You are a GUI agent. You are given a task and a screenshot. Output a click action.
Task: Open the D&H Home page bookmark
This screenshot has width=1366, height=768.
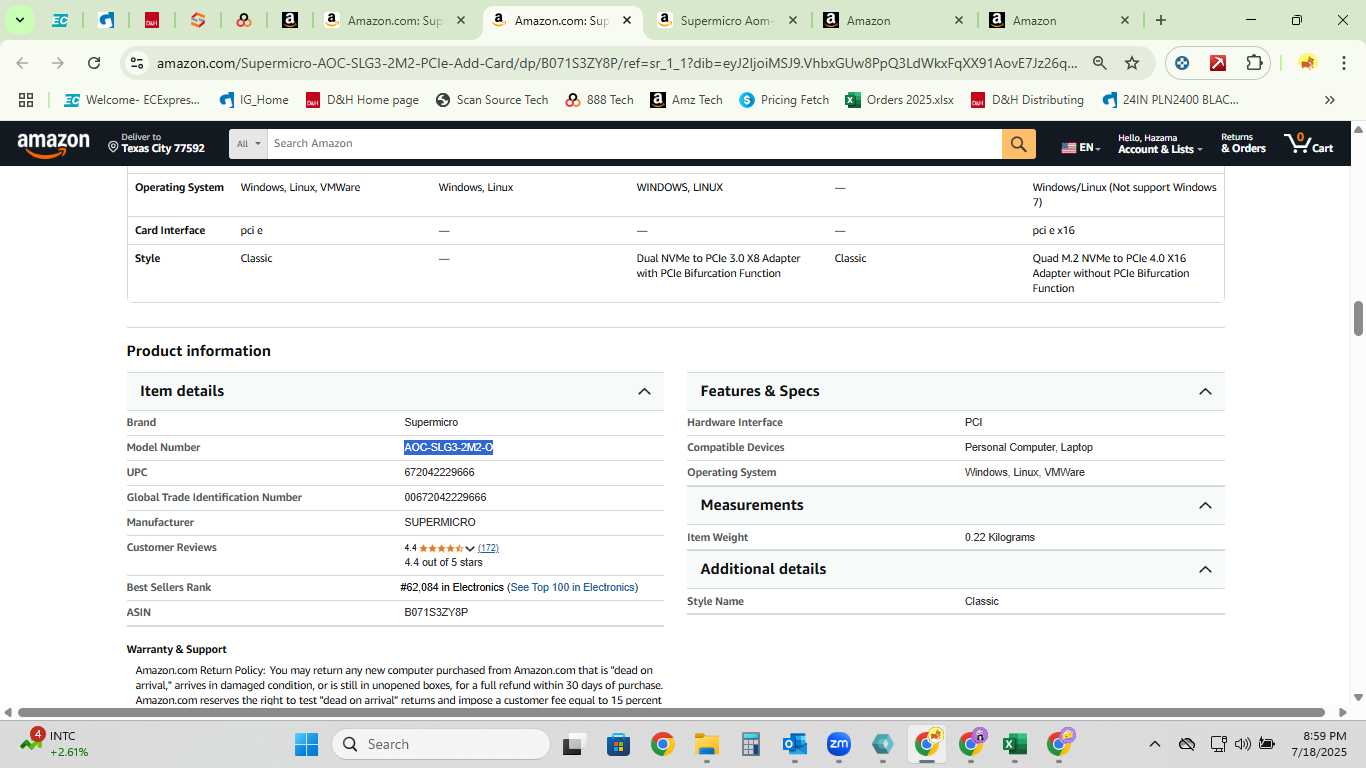(x=362, y=100)
